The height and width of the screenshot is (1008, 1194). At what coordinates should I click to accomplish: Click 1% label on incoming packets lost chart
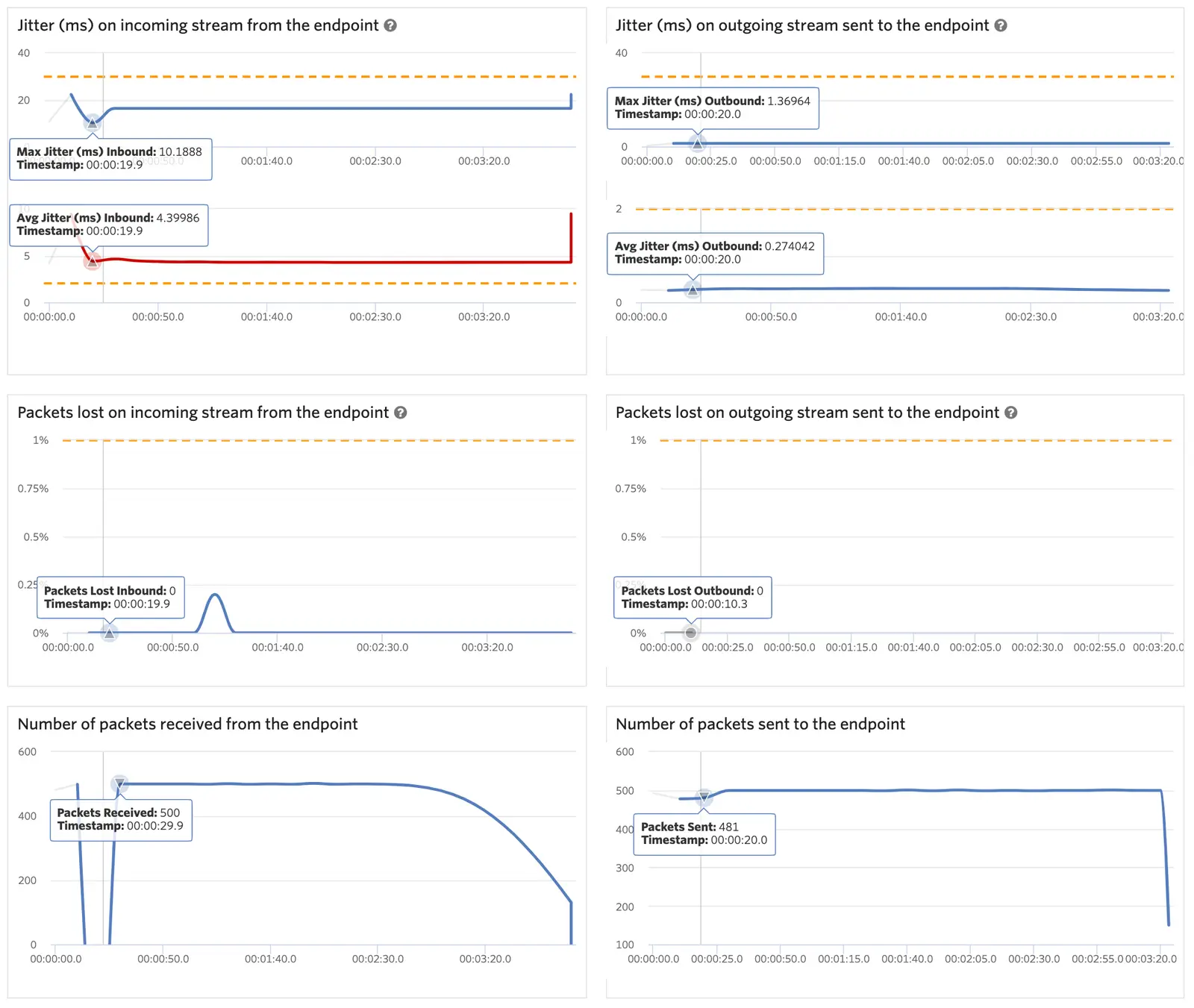(x=40, y=440)
